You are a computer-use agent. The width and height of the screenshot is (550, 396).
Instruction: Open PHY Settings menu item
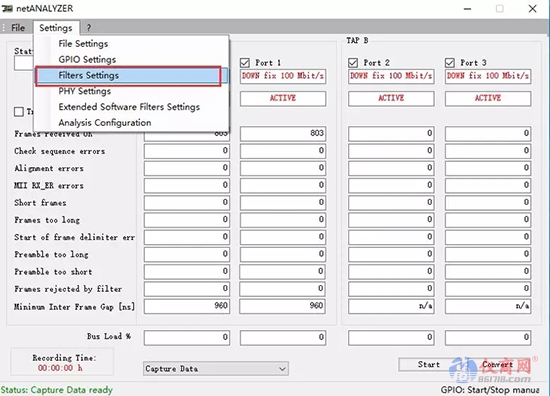pyautogui.click(x=85, y=91)
